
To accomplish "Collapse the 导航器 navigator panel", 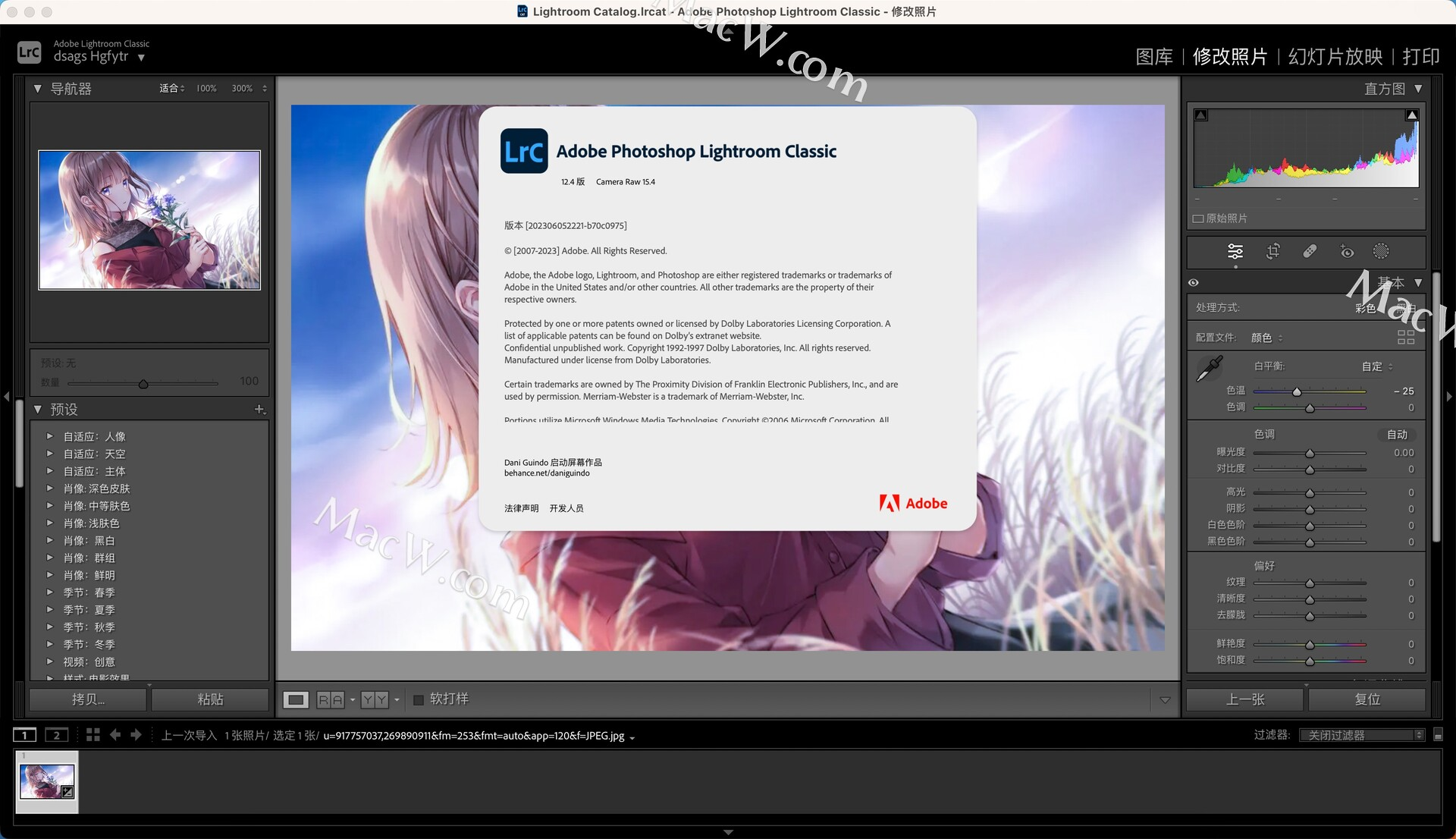I will point(37,89).
